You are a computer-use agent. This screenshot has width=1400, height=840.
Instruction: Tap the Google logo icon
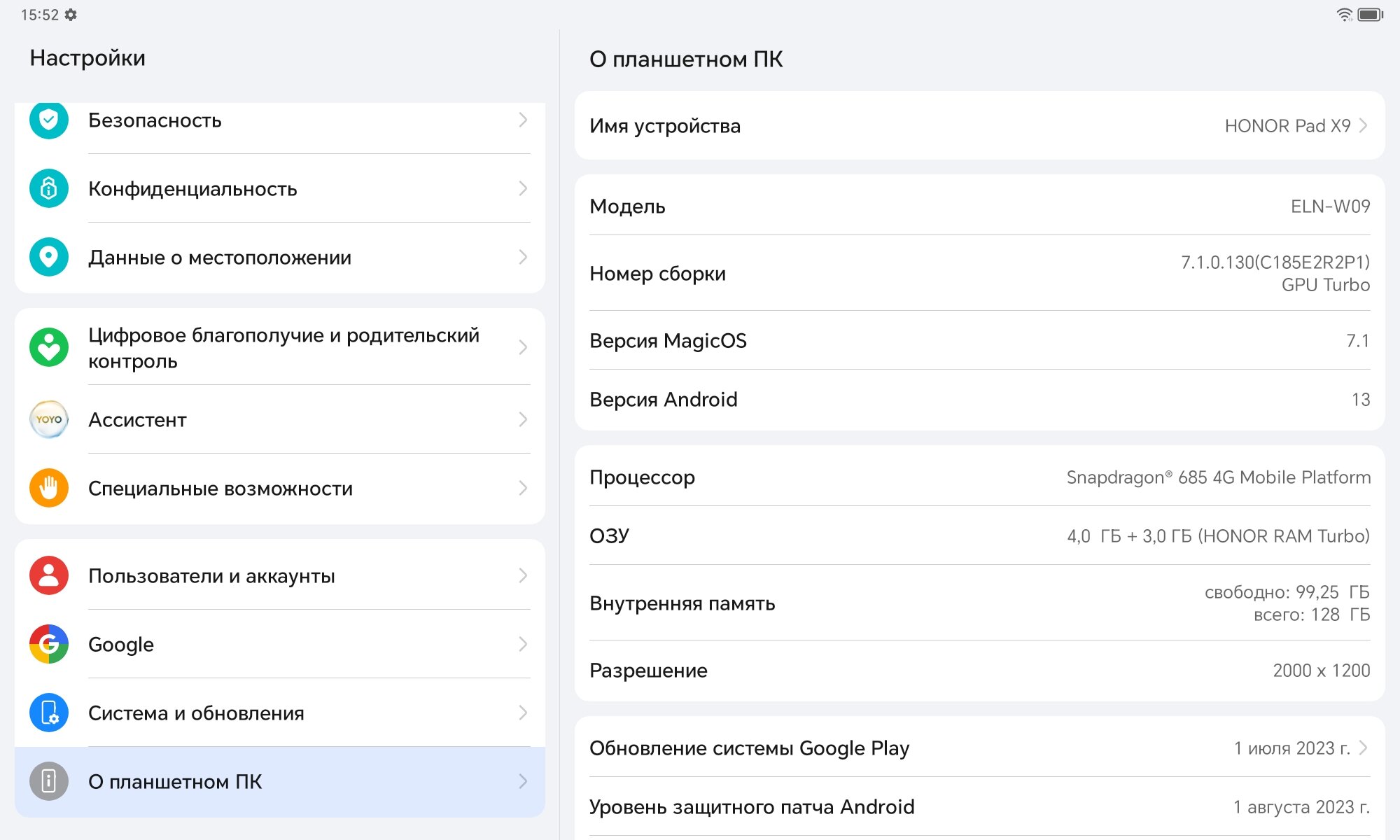49,644
